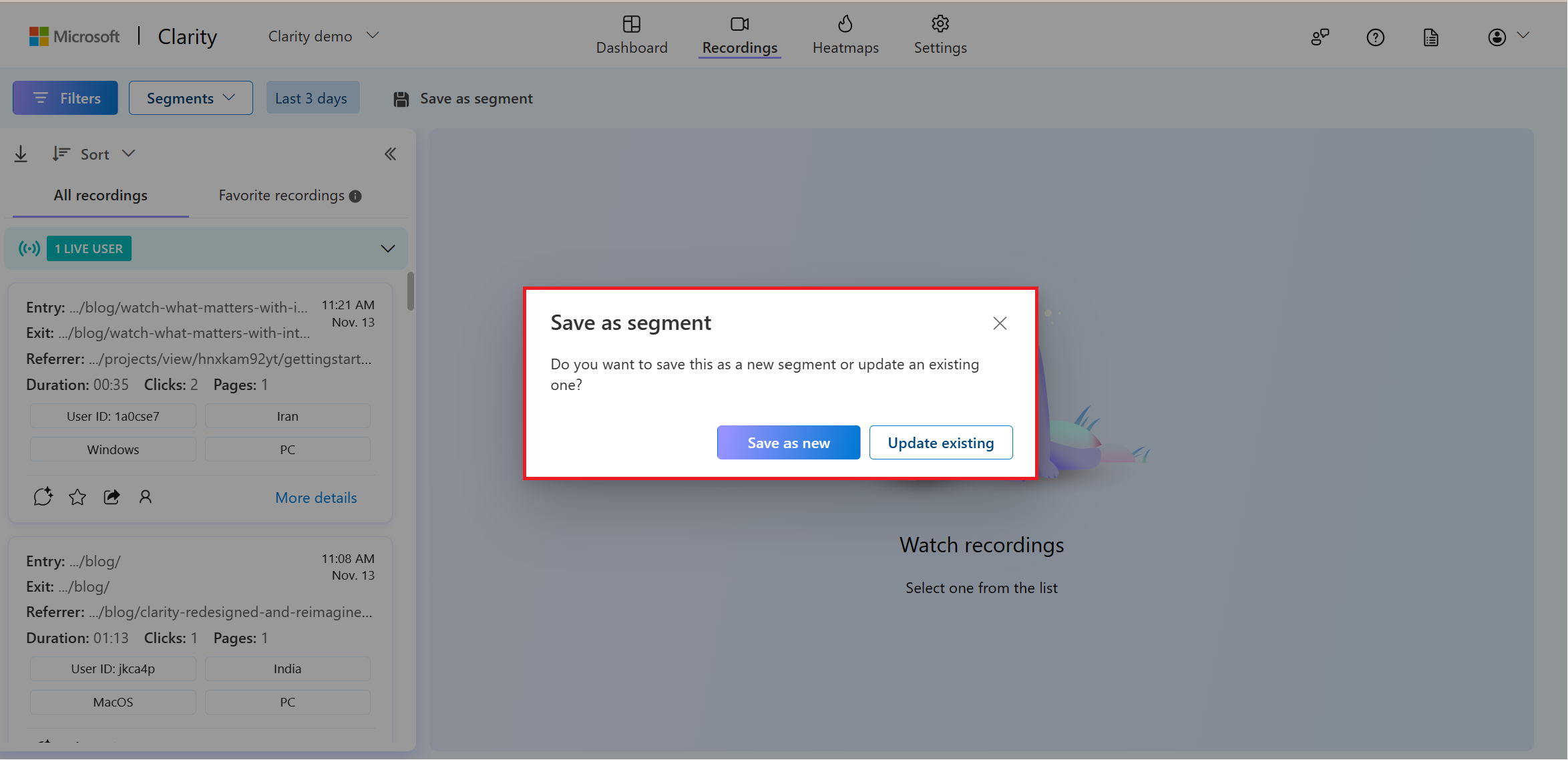1568x760 pixels.
Task: Open the help question mark icon
Action: coord(1376,37)
